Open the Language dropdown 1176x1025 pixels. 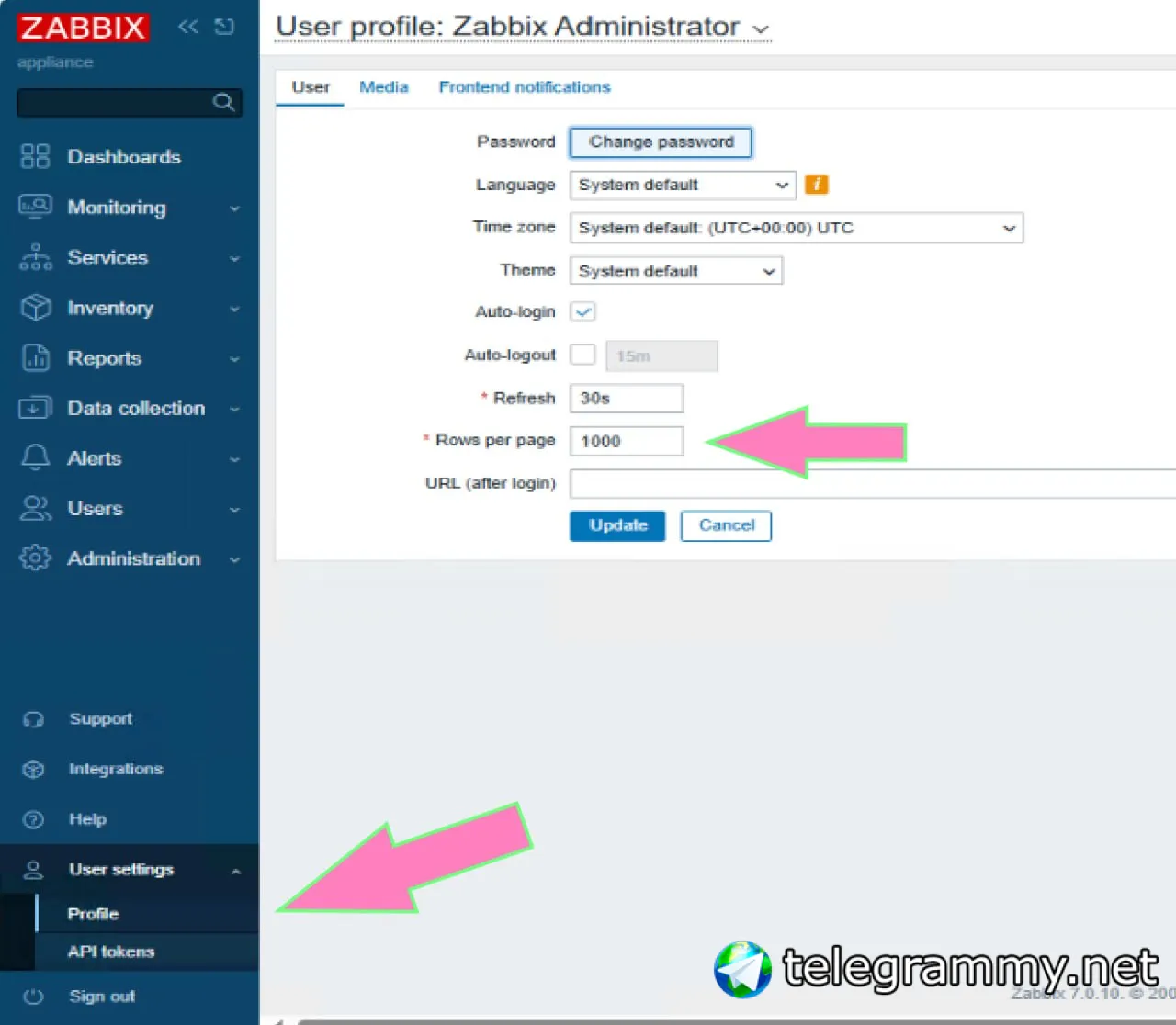pos(683,185)
